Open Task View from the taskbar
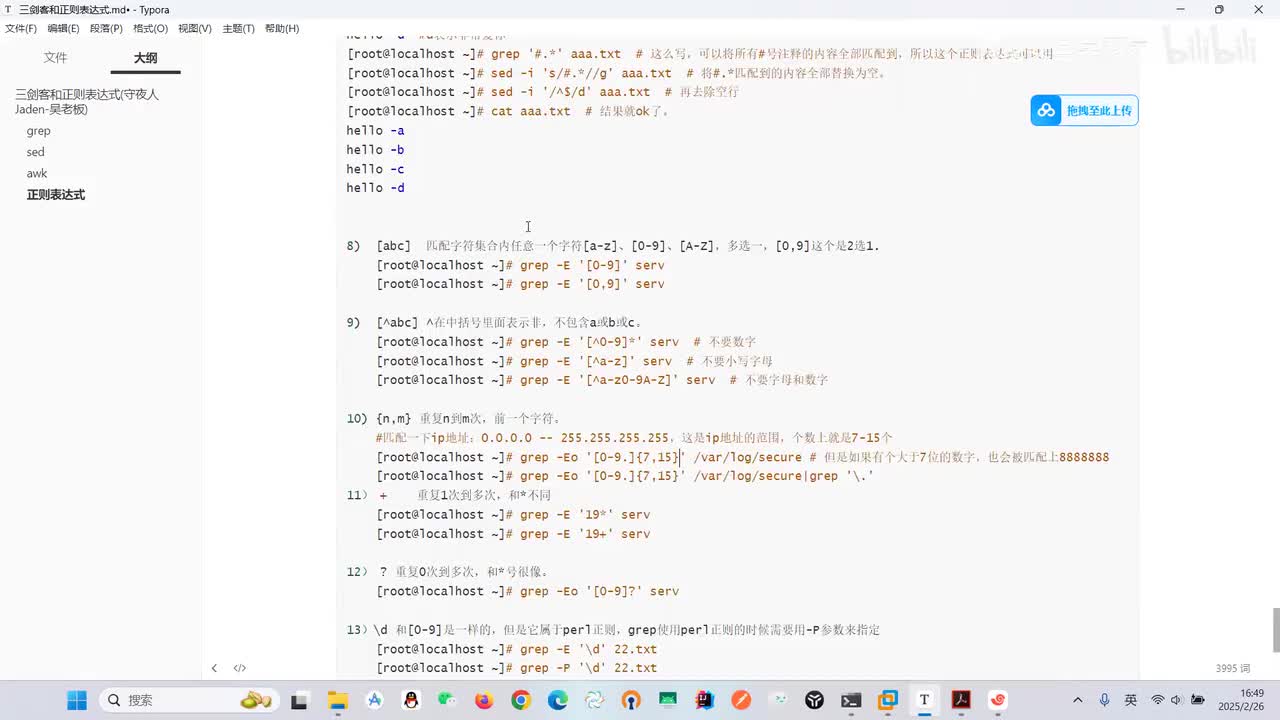The width and height of the screenshot is (1280, 720). 299,700
